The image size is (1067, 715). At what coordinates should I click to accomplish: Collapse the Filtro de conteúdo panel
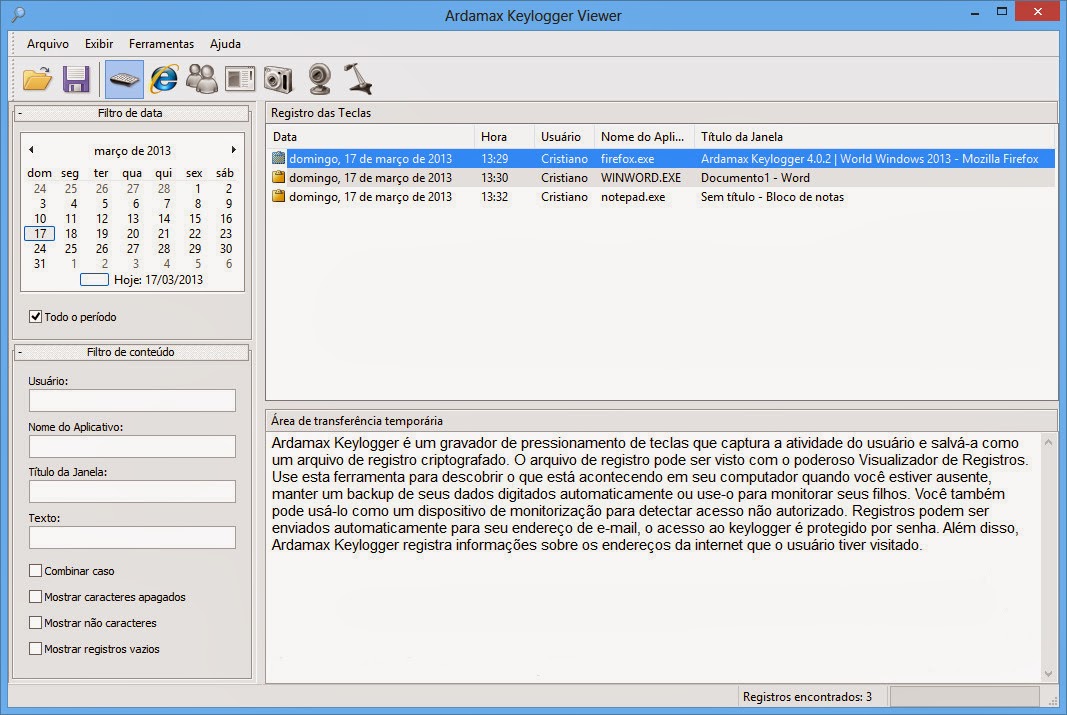click(20, 352)
